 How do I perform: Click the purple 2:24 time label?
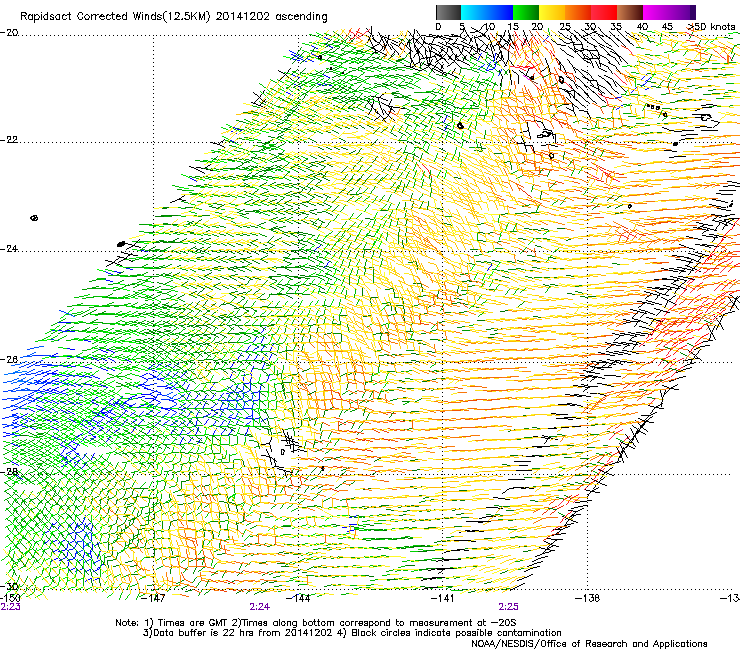click(x=260, y=607)
